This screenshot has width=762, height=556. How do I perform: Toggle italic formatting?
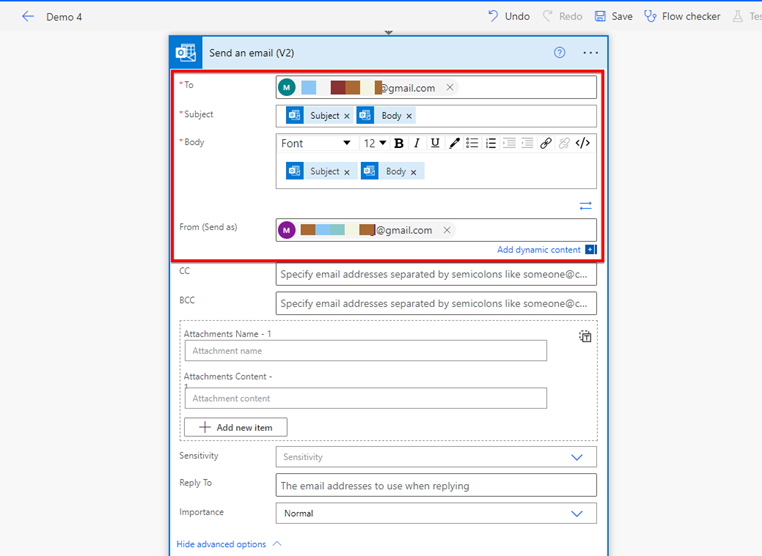point(417,143)
